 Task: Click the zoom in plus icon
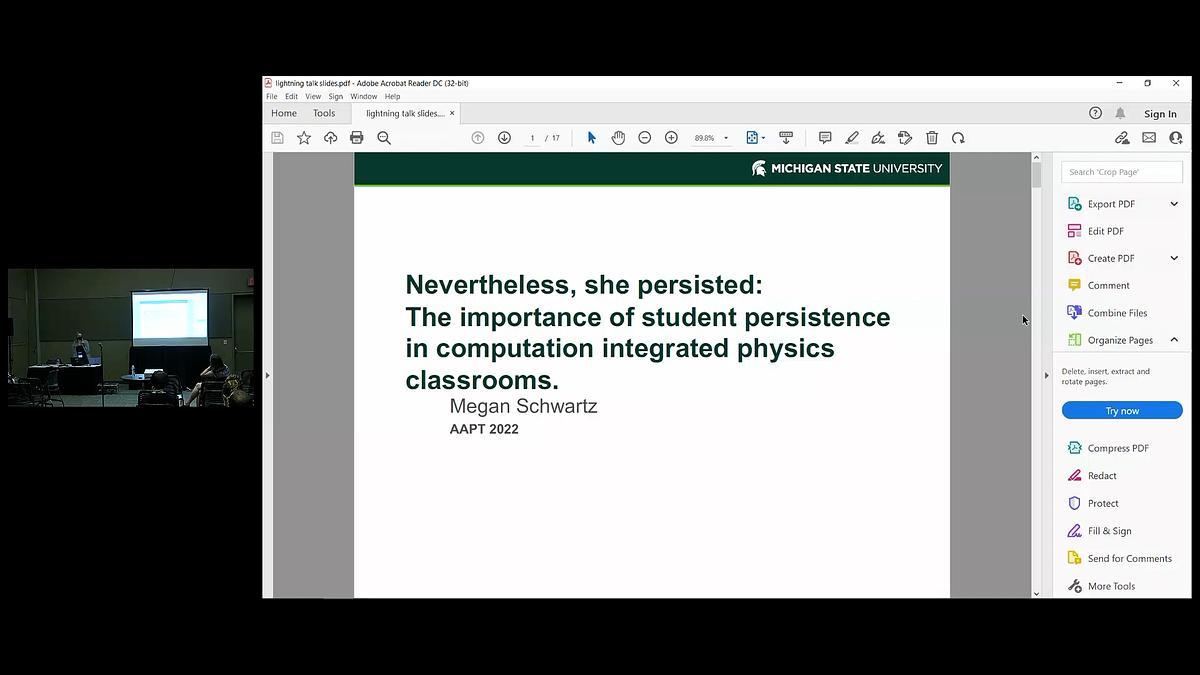[x=671, y=138]
